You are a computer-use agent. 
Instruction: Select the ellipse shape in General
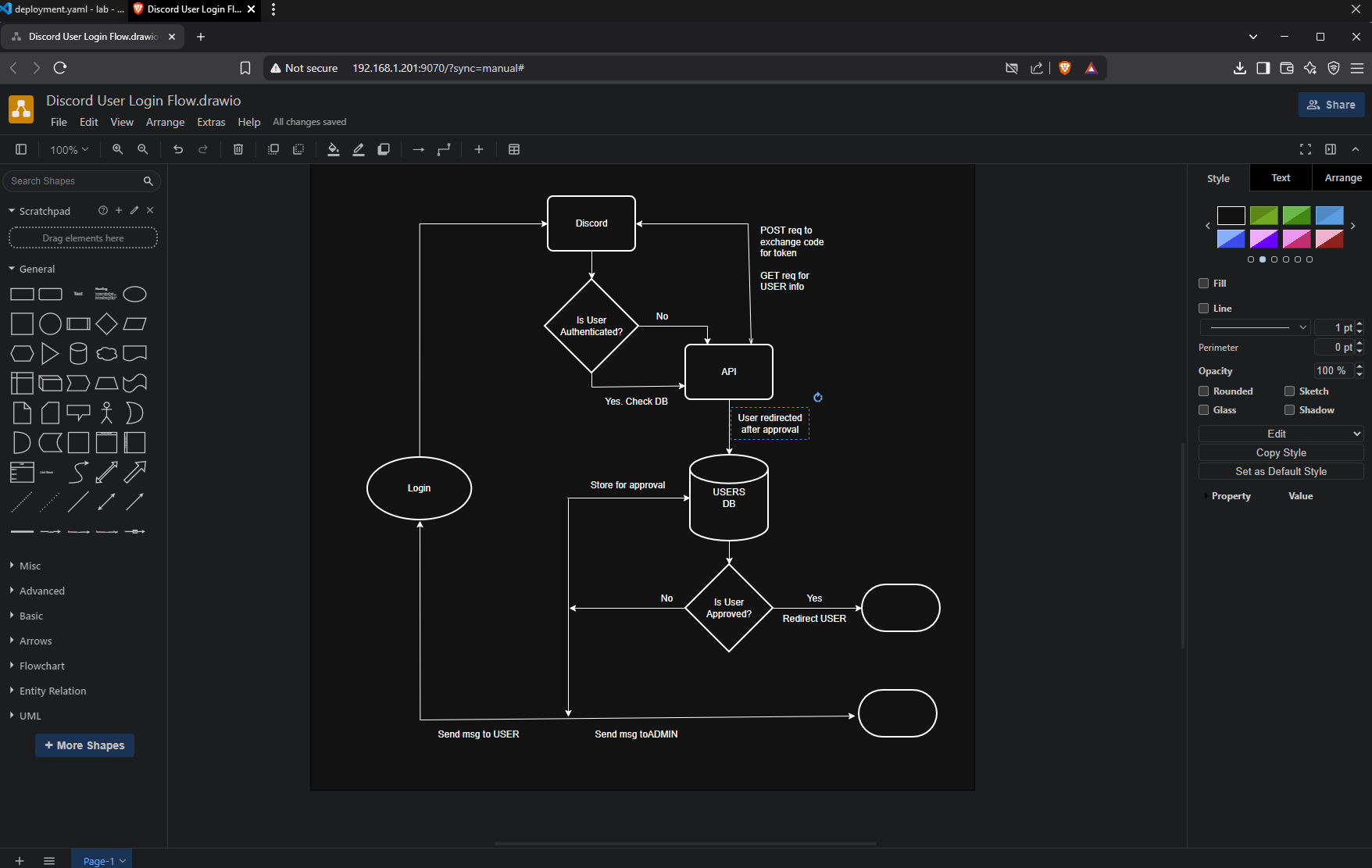pyautogui.click(x=134, y=295)
